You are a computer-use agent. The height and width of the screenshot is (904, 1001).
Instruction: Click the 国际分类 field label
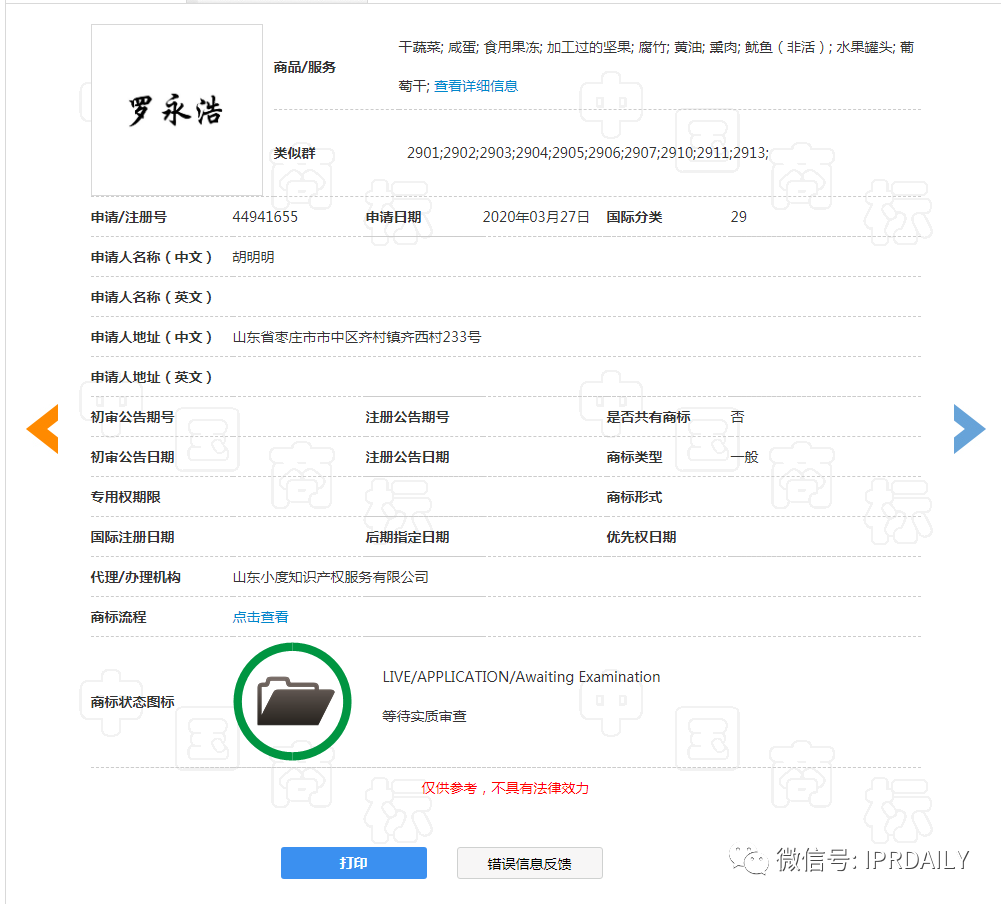click(x=634, y=217)
